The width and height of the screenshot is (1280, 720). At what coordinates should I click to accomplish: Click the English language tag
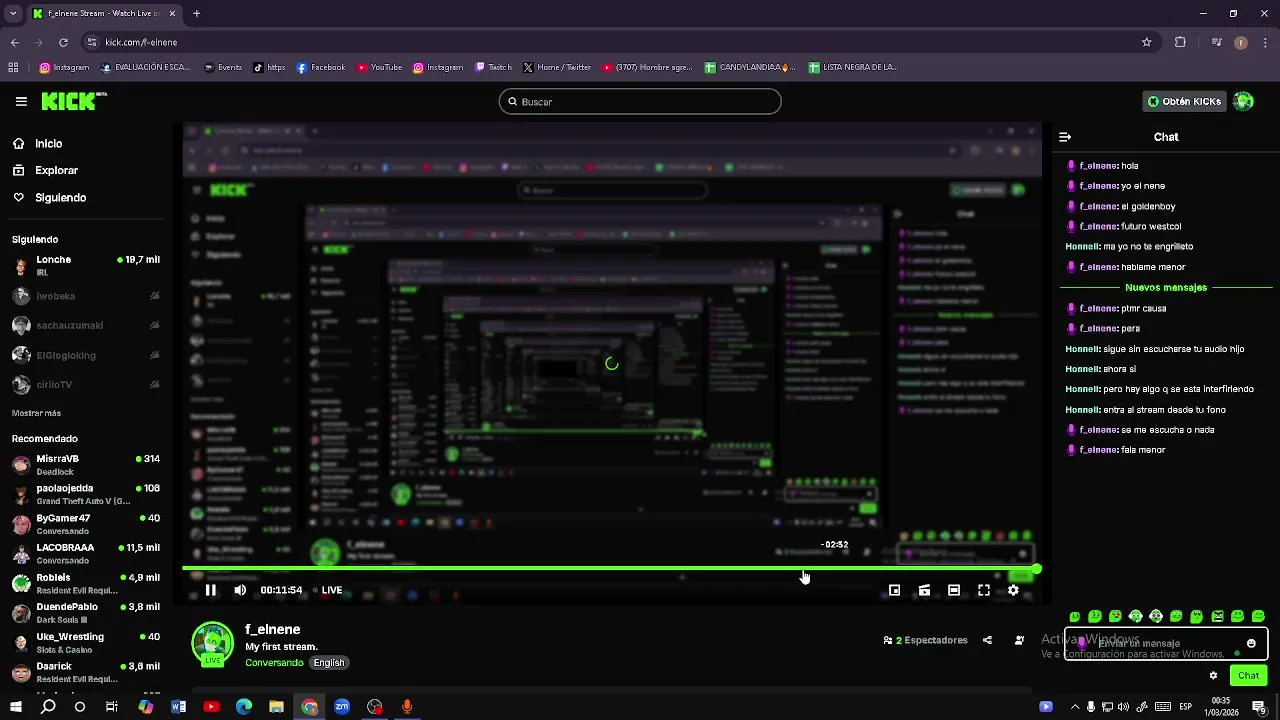pyautogui.click(x=328, y=663)
